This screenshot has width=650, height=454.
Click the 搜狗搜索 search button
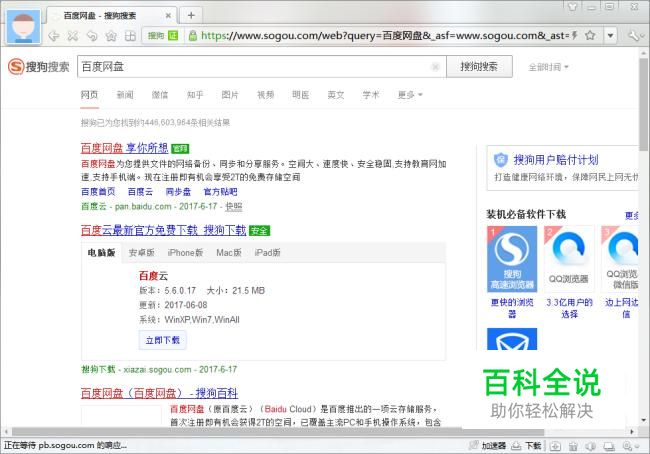[479, 66]
